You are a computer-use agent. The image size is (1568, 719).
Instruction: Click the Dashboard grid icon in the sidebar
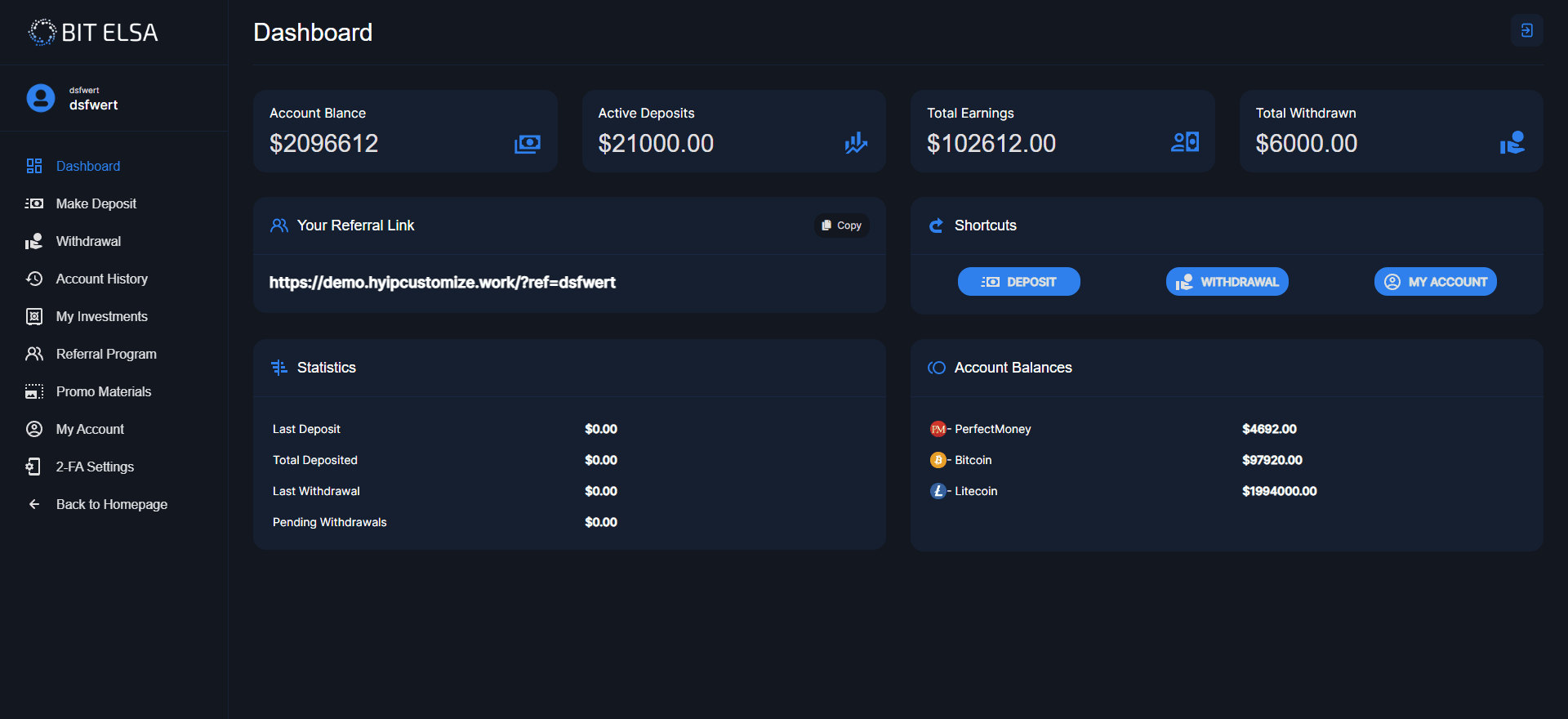pyautogui.click(x=34, y=166)
